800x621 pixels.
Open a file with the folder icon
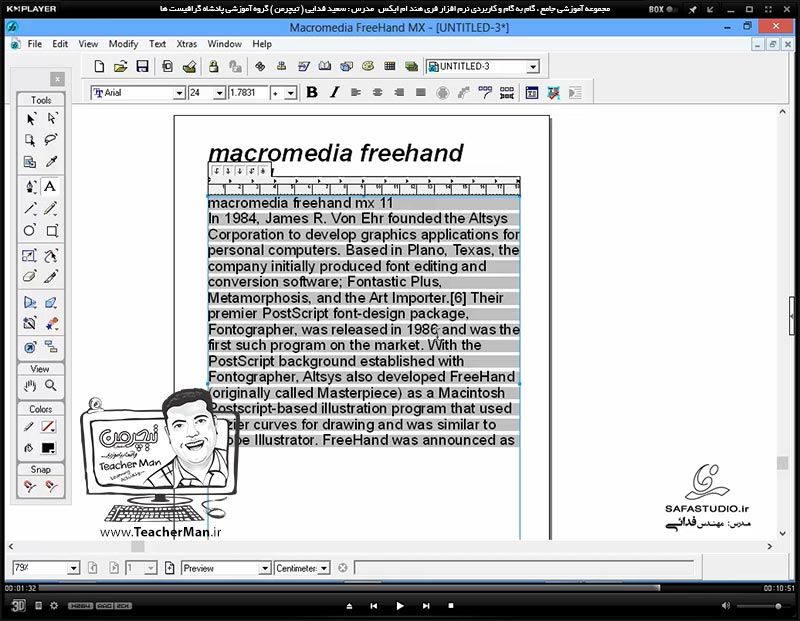(120, 66)
